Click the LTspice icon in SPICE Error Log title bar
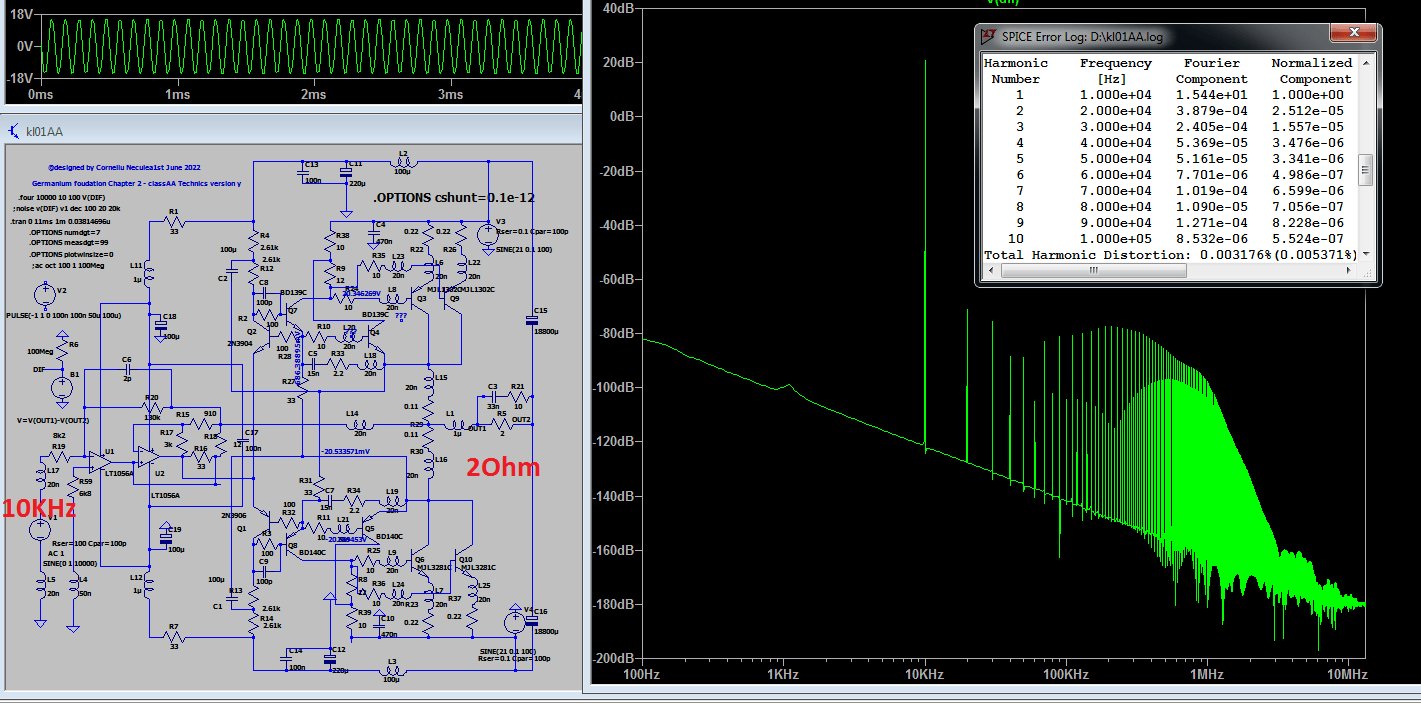Screen dimensions: 1421x704 [987, 36]
